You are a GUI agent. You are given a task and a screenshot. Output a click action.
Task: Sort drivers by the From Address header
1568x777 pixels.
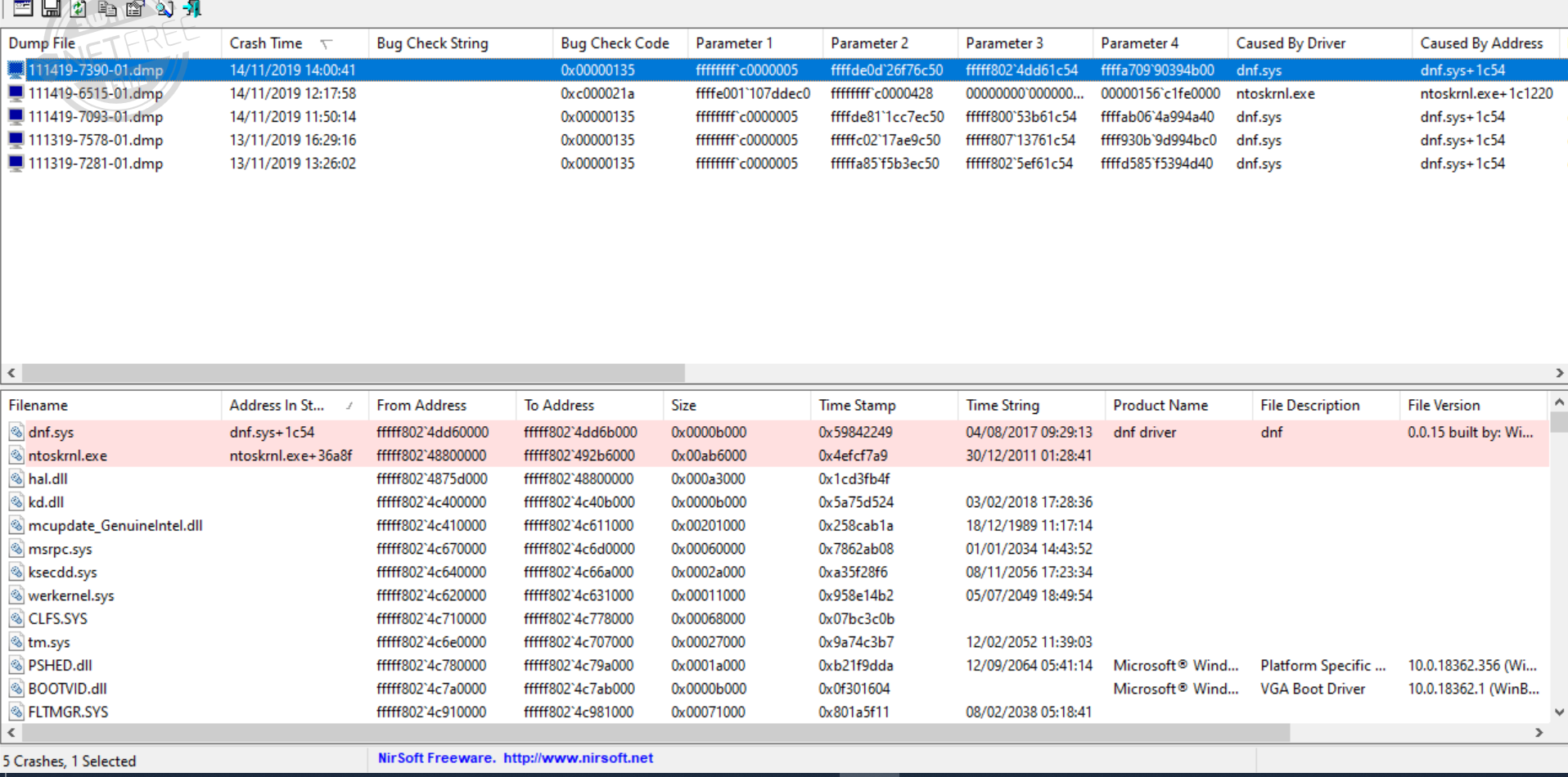click(x=442, y=405)
